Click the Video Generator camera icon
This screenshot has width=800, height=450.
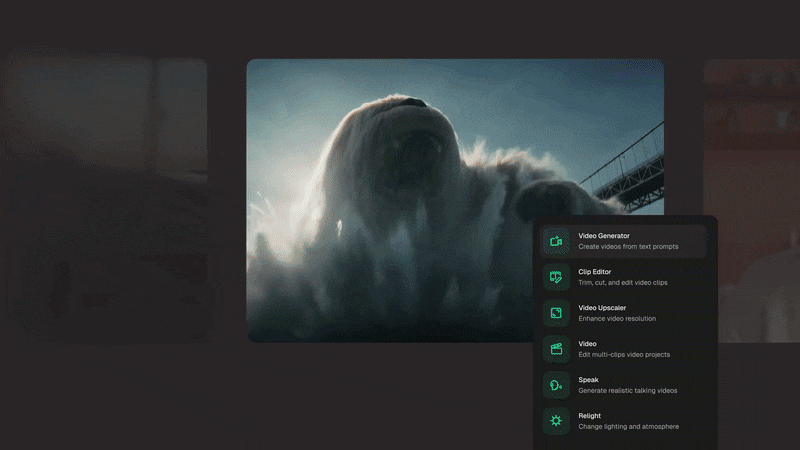pyautogui.click(x=556, y=241)
